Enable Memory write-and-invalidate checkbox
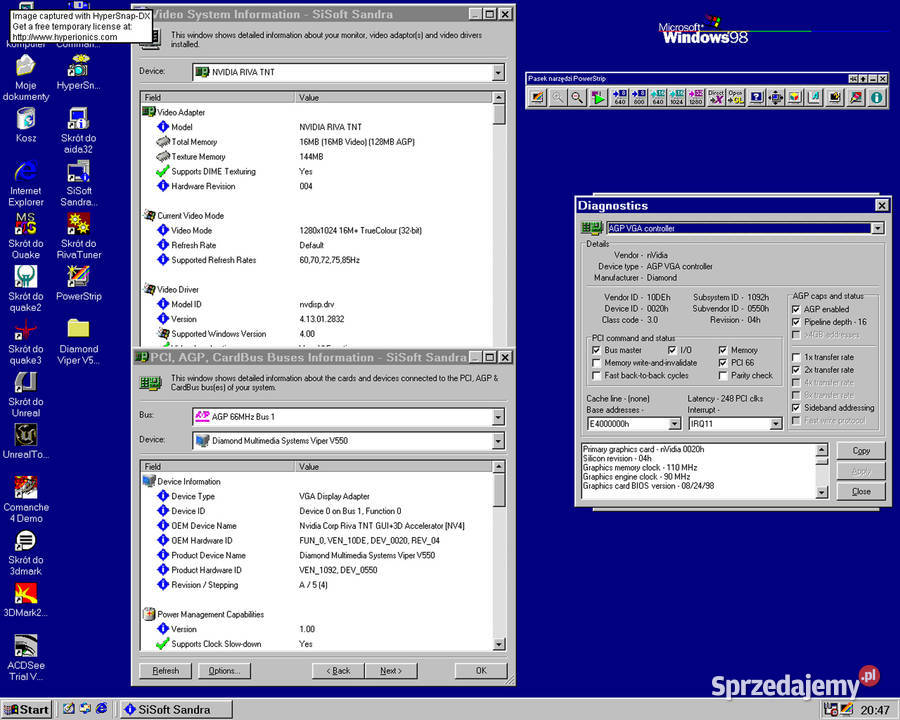The image size is (900, 720). pos(596,363)
